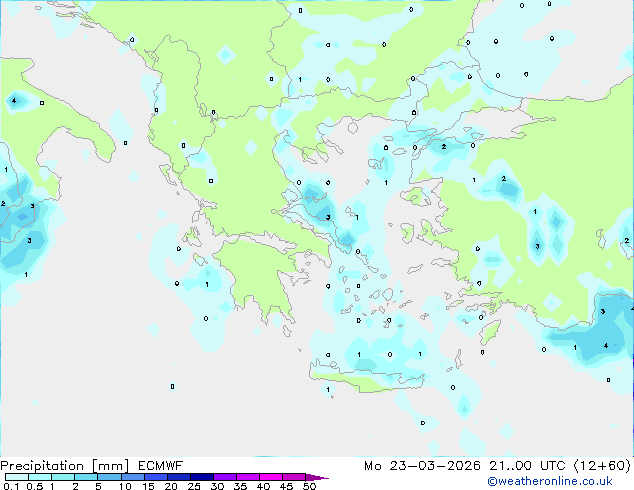Image resolution: width=634 pixels, height=490 pixels.
Task: Click the 20–25 mm legend color swatch
Action: point(178,477)
